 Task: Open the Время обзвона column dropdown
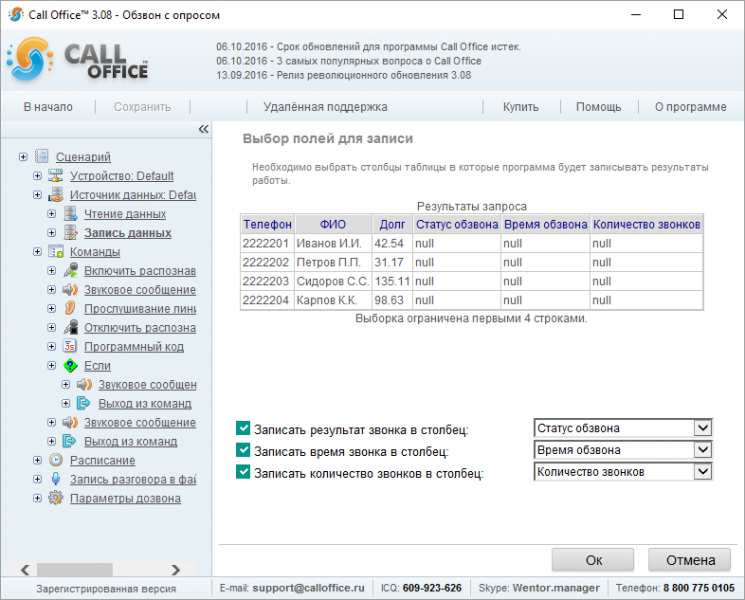[x=703, y=449]
